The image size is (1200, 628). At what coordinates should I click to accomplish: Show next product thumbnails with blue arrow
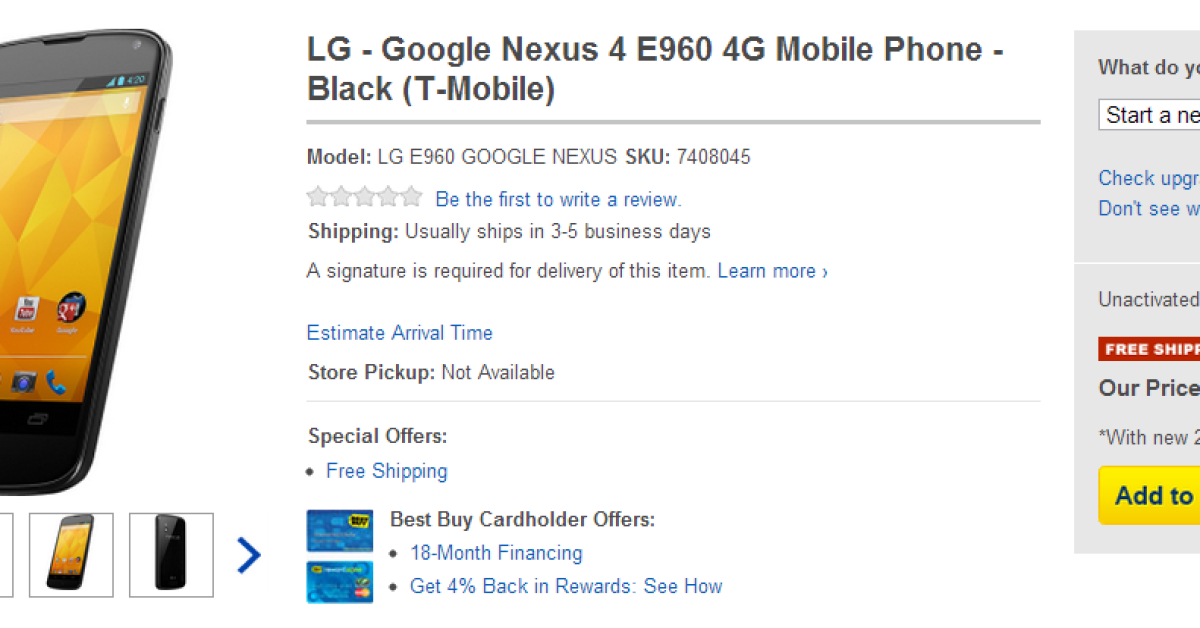tap(249, 555)
